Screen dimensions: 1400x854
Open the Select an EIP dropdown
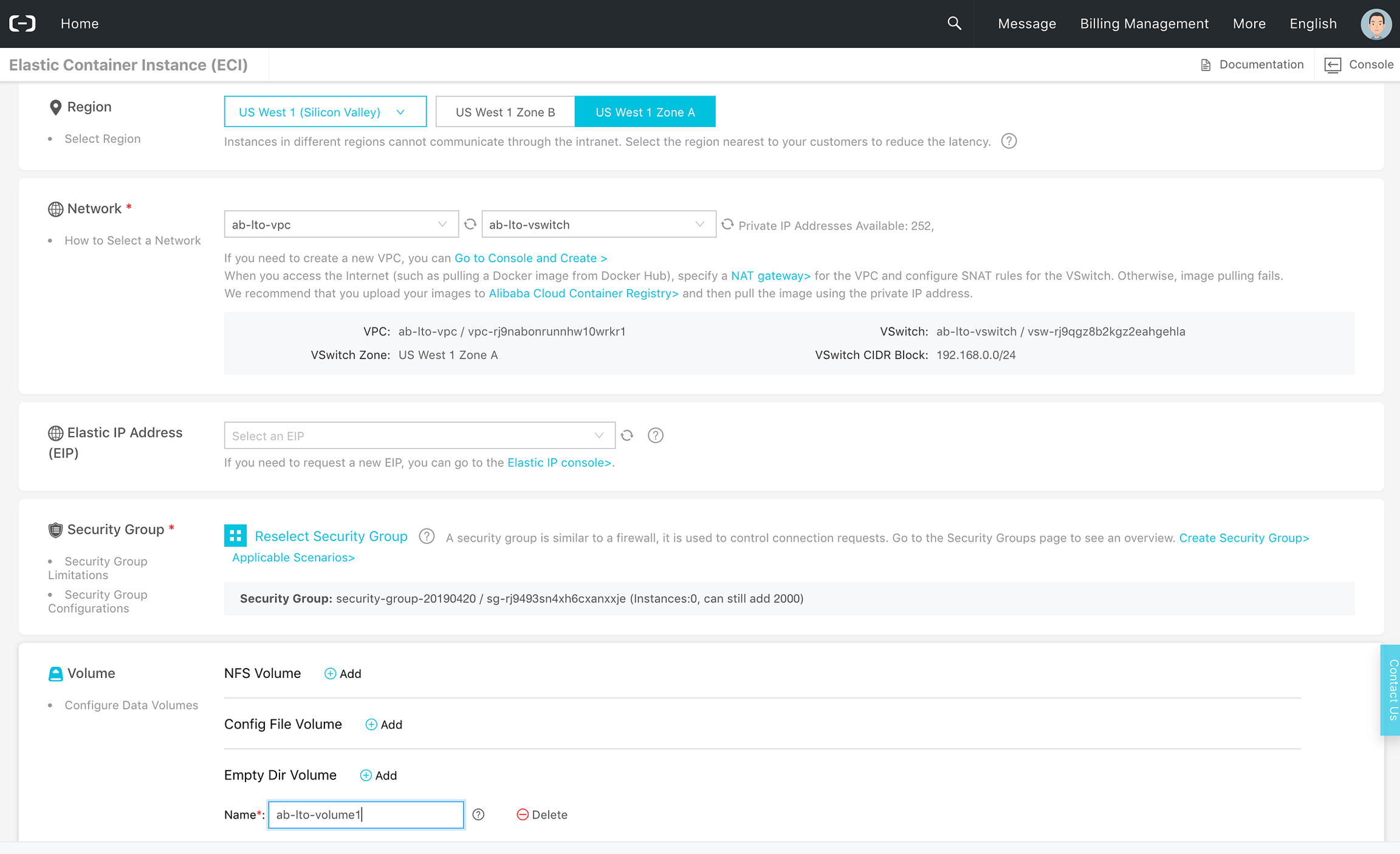coord(419,436)
